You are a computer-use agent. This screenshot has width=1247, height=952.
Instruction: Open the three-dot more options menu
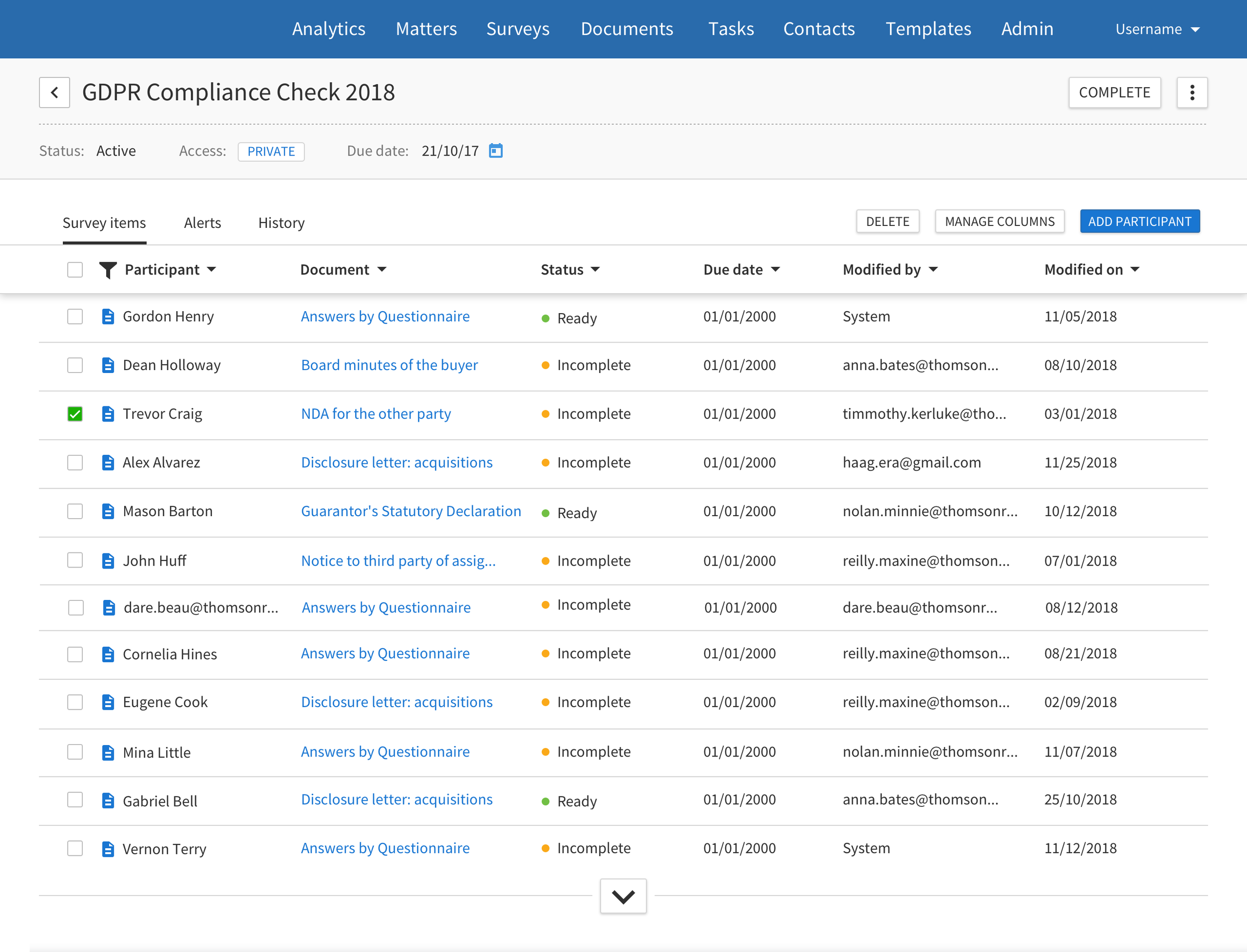1192,92
